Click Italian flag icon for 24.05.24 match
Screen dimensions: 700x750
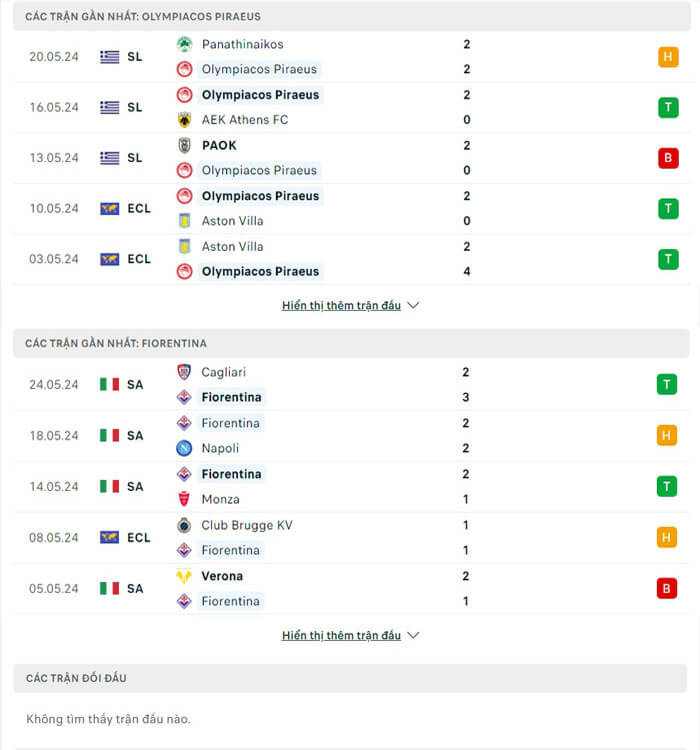click(x=109, y=385)
